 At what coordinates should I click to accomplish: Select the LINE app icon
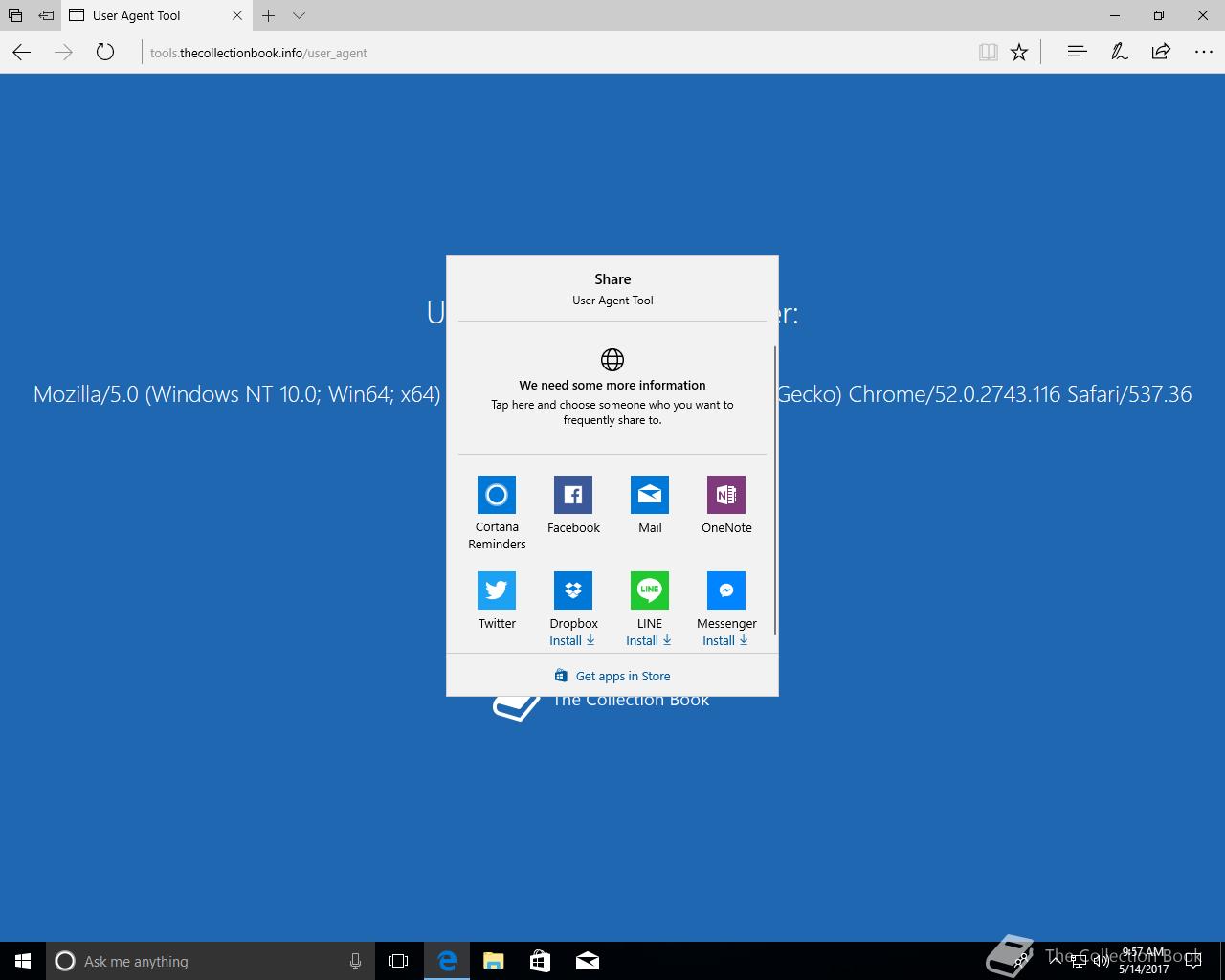[650, 590]
